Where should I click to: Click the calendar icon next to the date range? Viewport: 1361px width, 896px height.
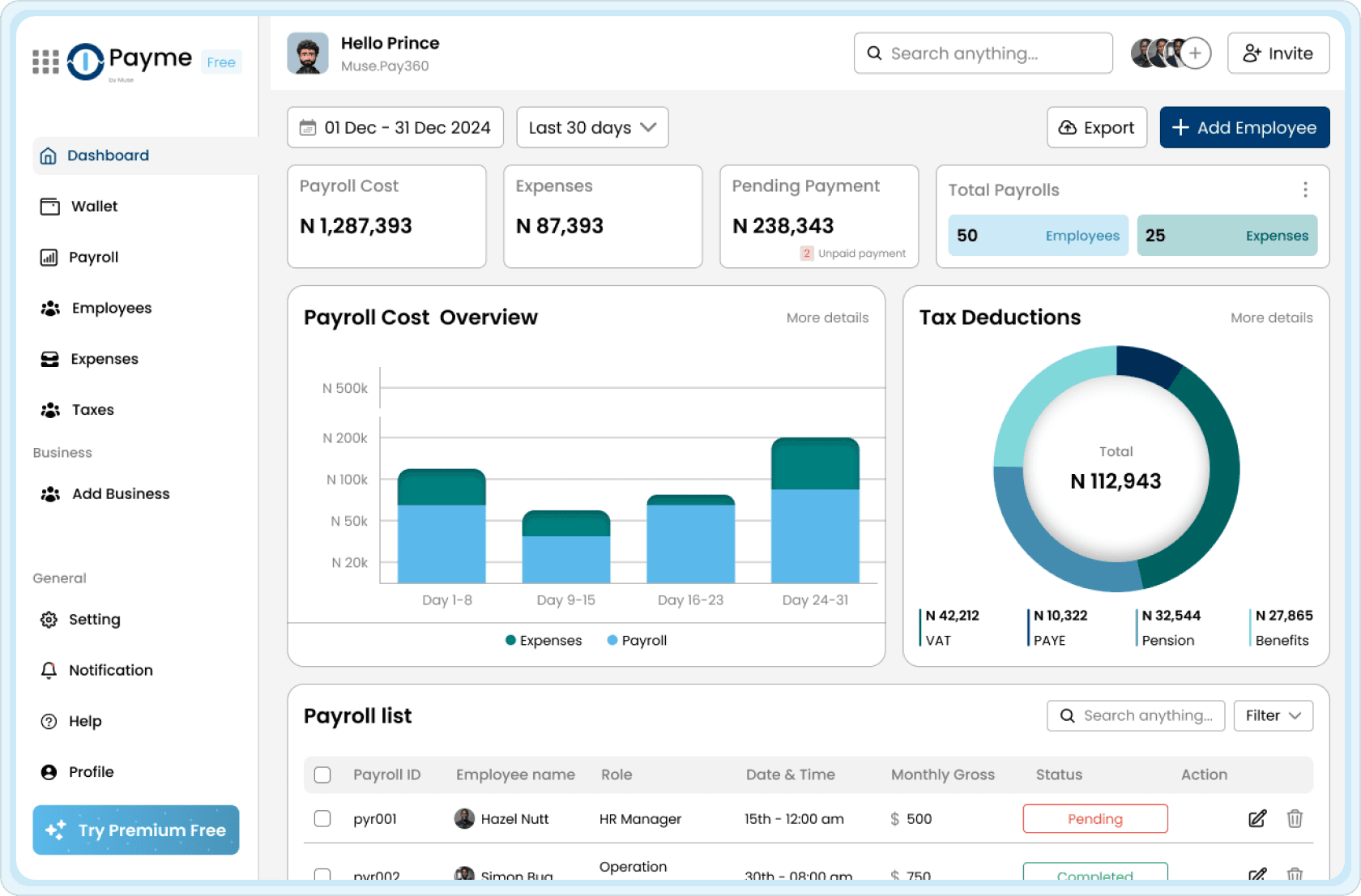(x=308, y=127)
